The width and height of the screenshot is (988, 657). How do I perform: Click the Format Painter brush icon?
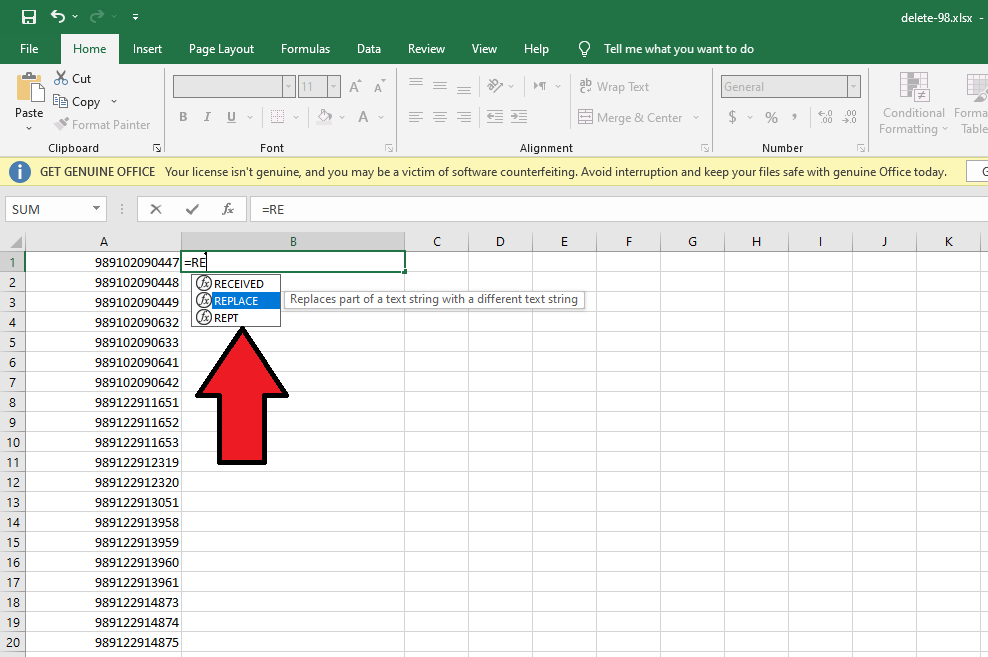click(x=60, y=125)
